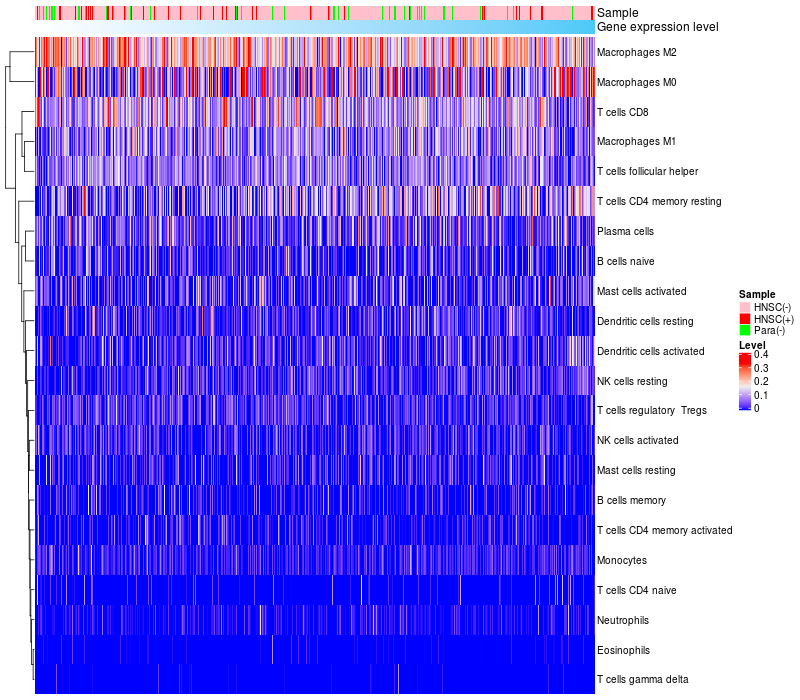Select the Macrophages M0 row label
The height and width of the screenshot is (700, 800).
pos(634,82)
